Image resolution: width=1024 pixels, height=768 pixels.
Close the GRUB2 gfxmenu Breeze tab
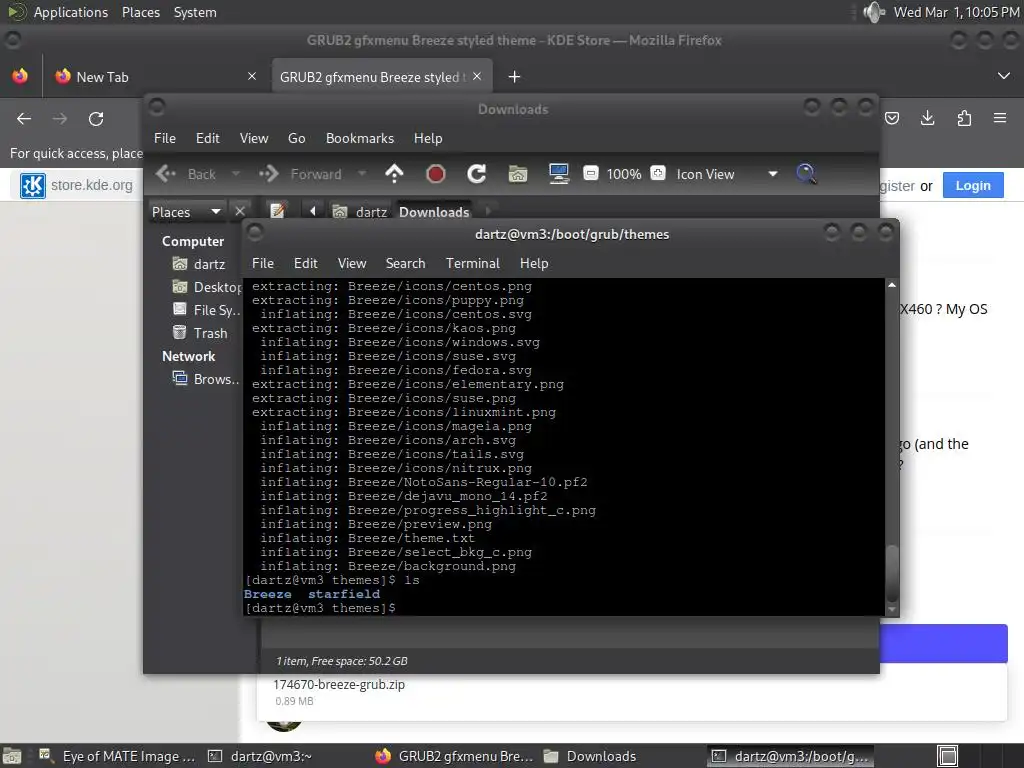coord(477,76)
